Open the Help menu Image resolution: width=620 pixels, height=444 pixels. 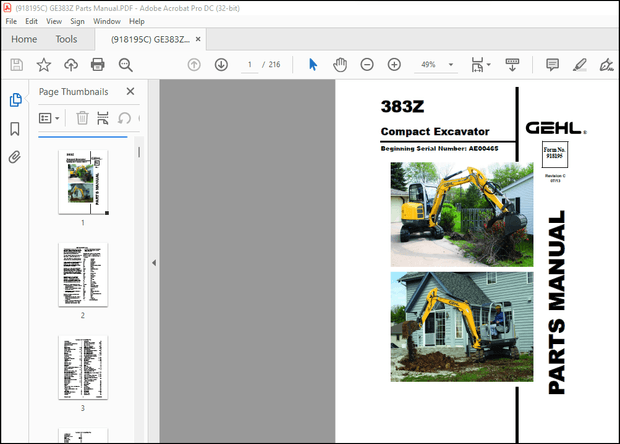pos(137,21)
